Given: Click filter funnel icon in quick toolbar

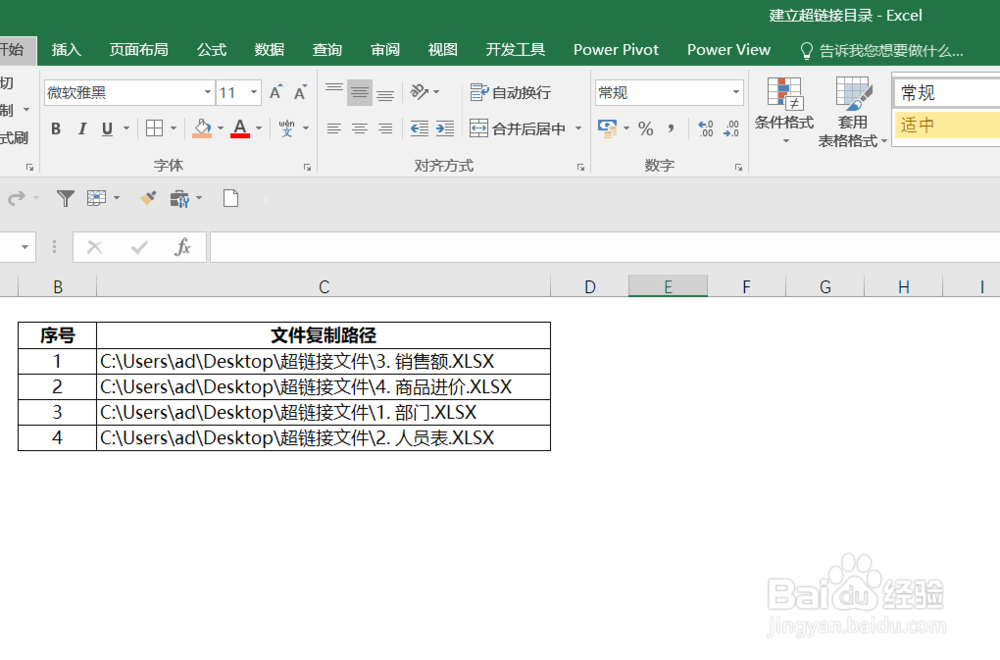Looking at the screenshot, I should pos(65,198).
